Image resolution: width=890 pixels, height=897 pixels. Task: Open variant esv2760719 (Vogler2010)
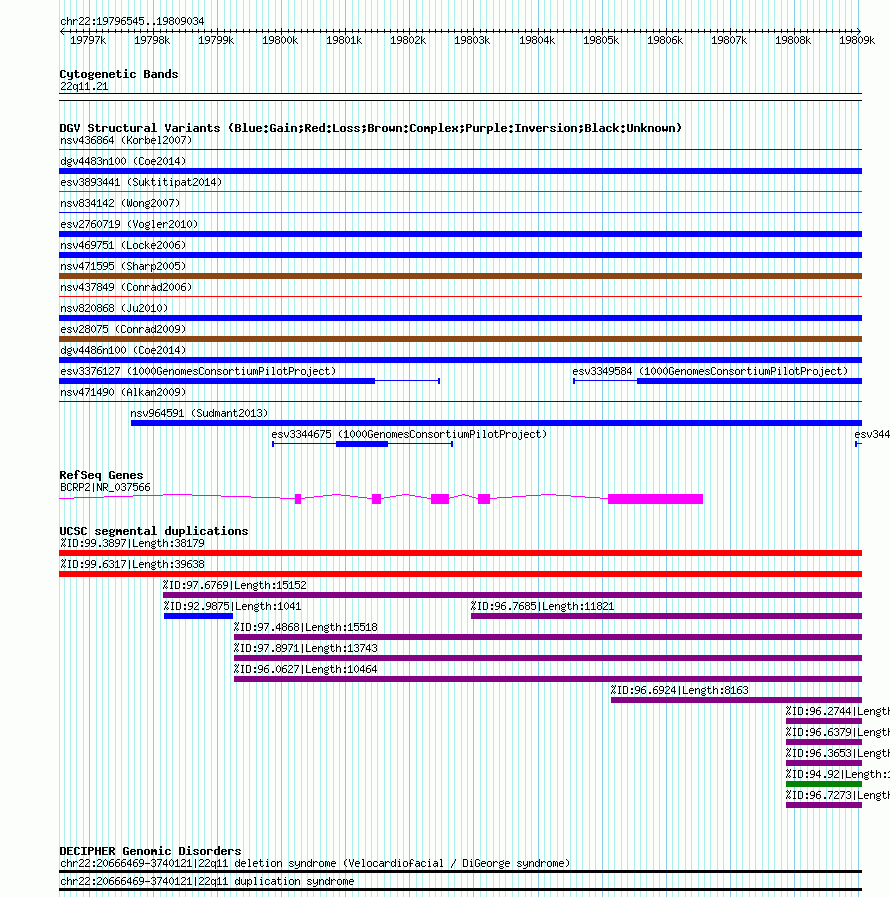129,224
